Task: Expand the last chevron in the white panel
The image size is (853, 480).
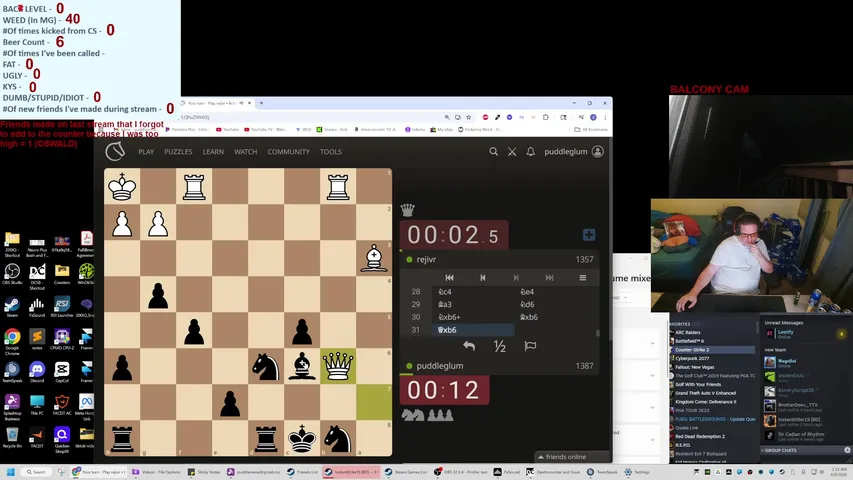Action: tap(652, 440)
